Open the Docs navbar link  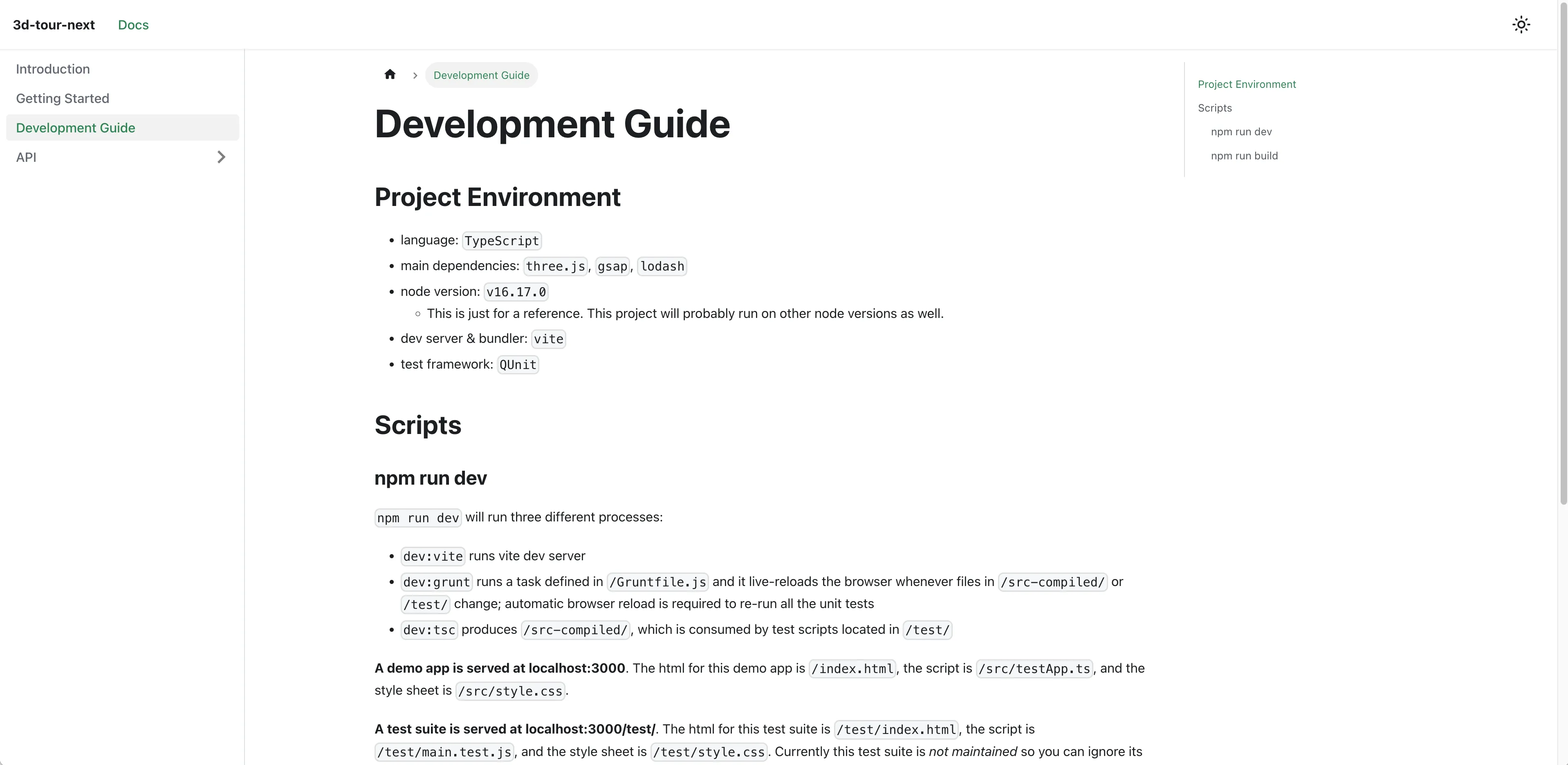tap(133, 25)
